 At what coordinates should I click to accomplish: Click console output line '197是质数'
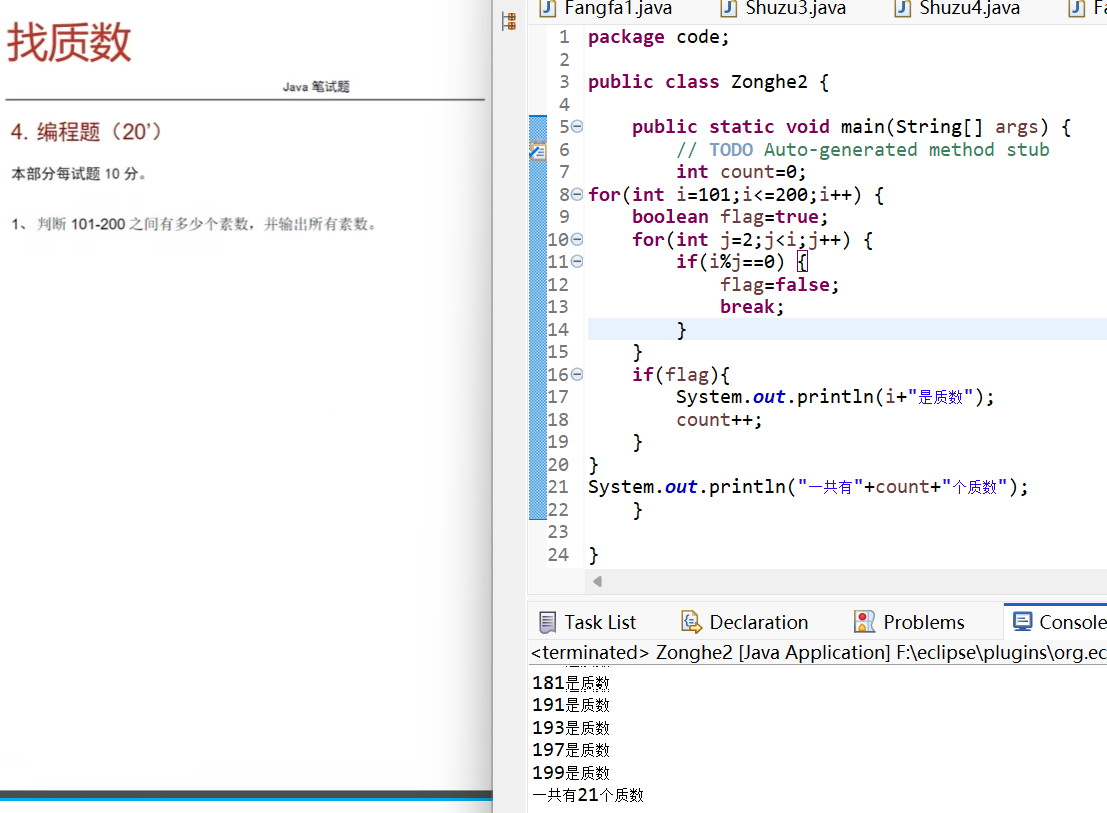(x=570, y=749)
